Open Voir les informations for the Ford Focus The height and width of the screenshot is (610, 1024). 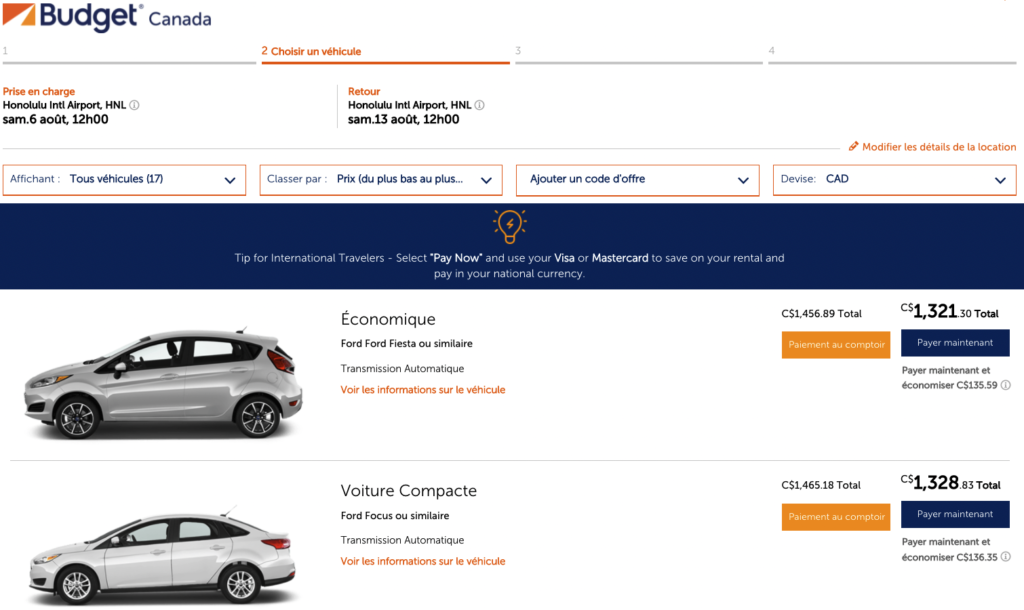coord(421,561)
